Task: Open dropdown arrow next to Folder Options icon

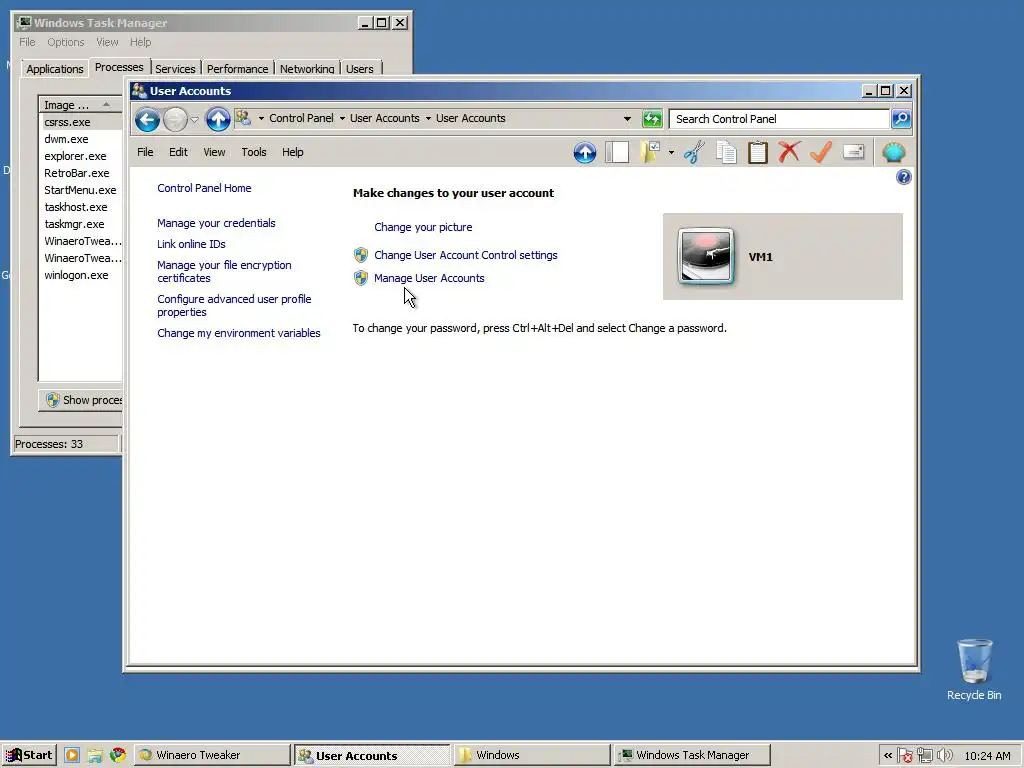Action: [671, 153]
